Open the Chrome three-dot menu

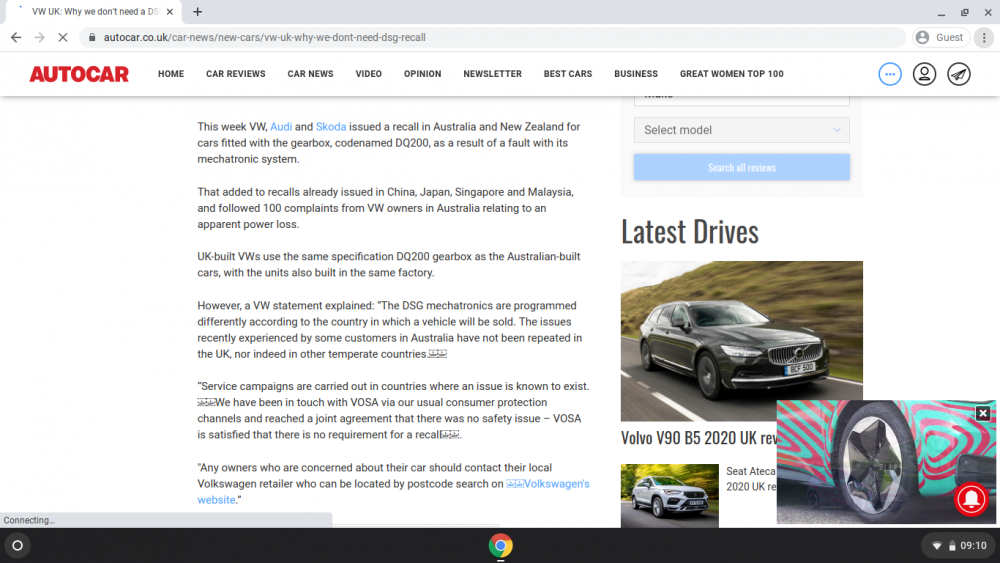click(x=984, y=38)
